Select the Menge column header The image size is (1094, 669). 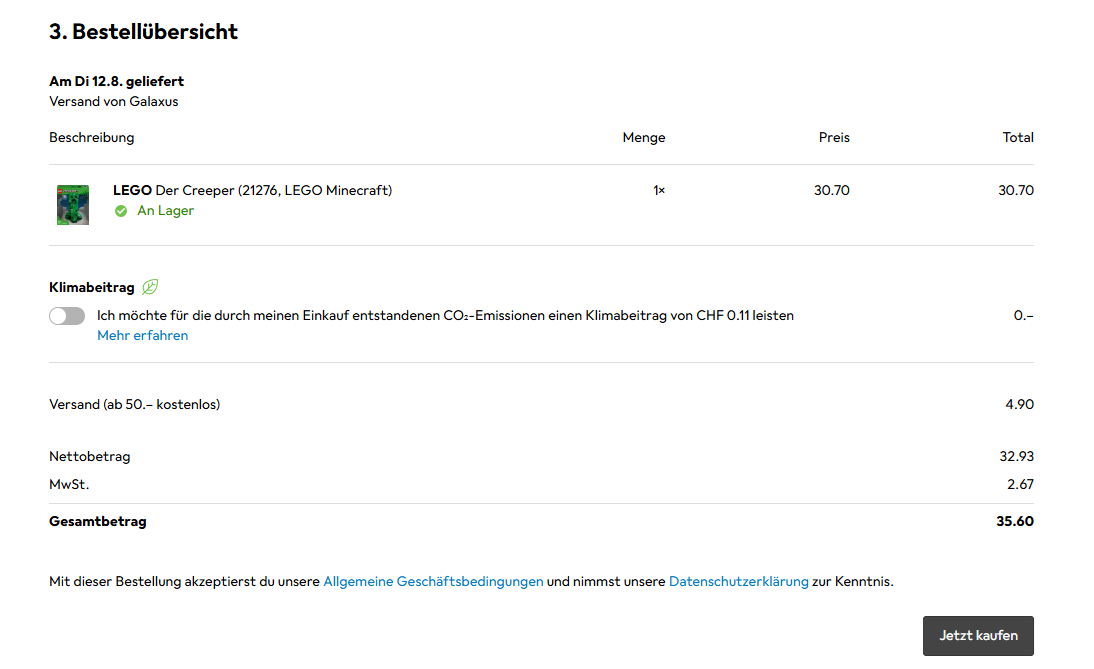(x=643, y=138)
